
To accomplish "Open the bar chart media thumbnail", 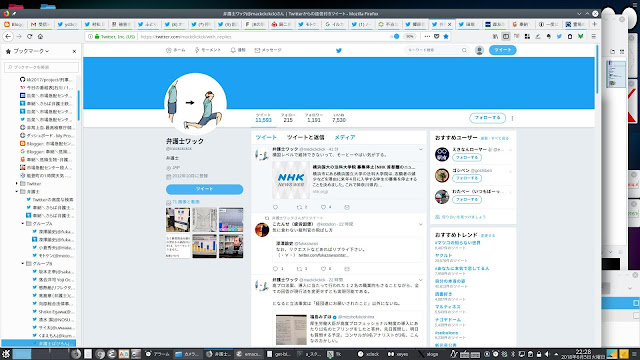I will click(204, 246).
